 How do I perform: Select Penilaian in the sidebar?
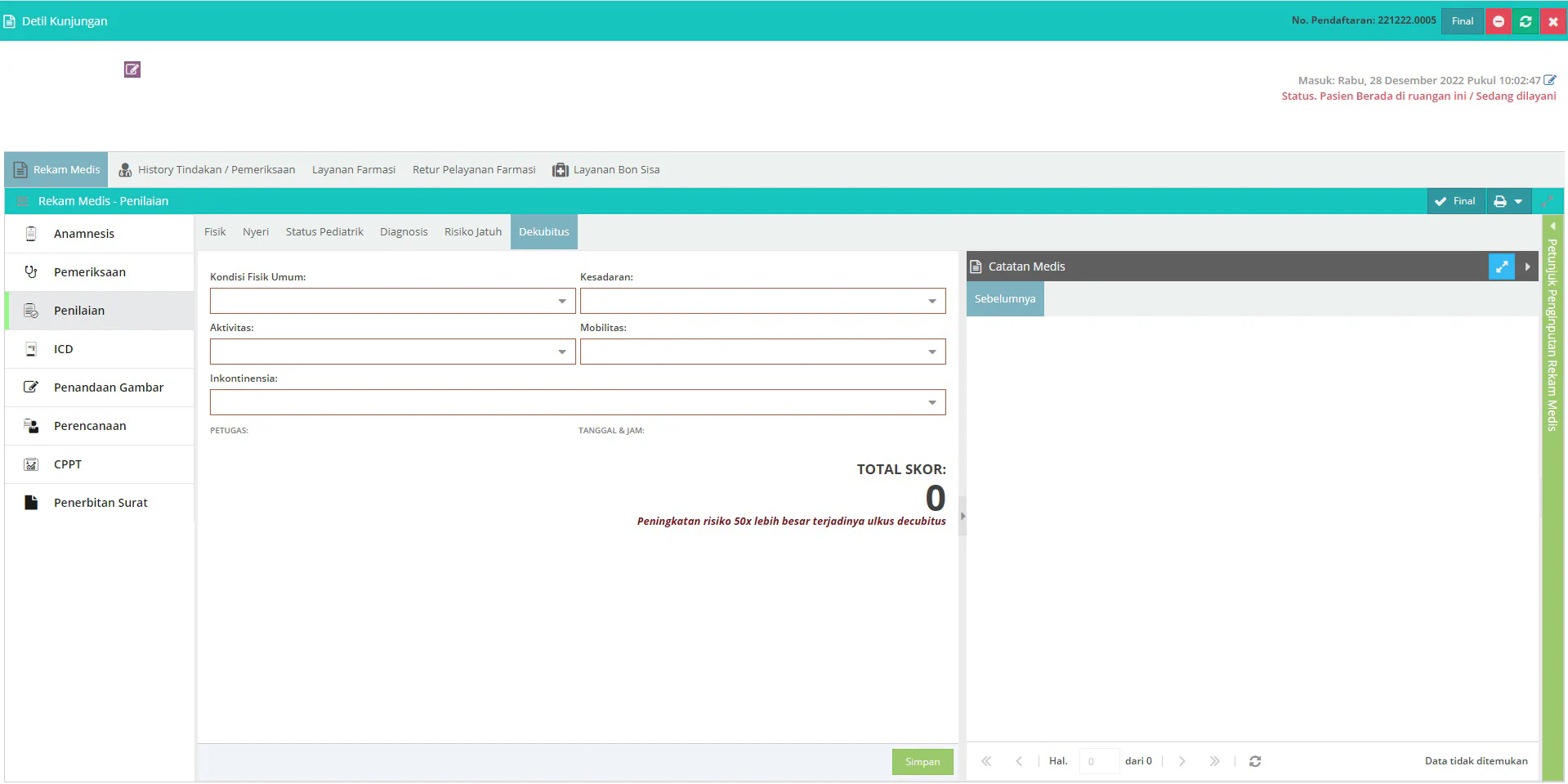100,311
